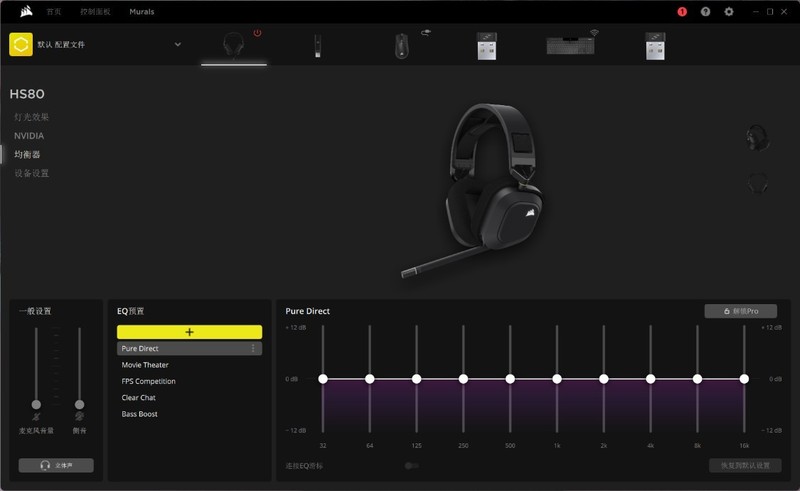Click the 侧音 sidetone slider handle

point(79,404)
